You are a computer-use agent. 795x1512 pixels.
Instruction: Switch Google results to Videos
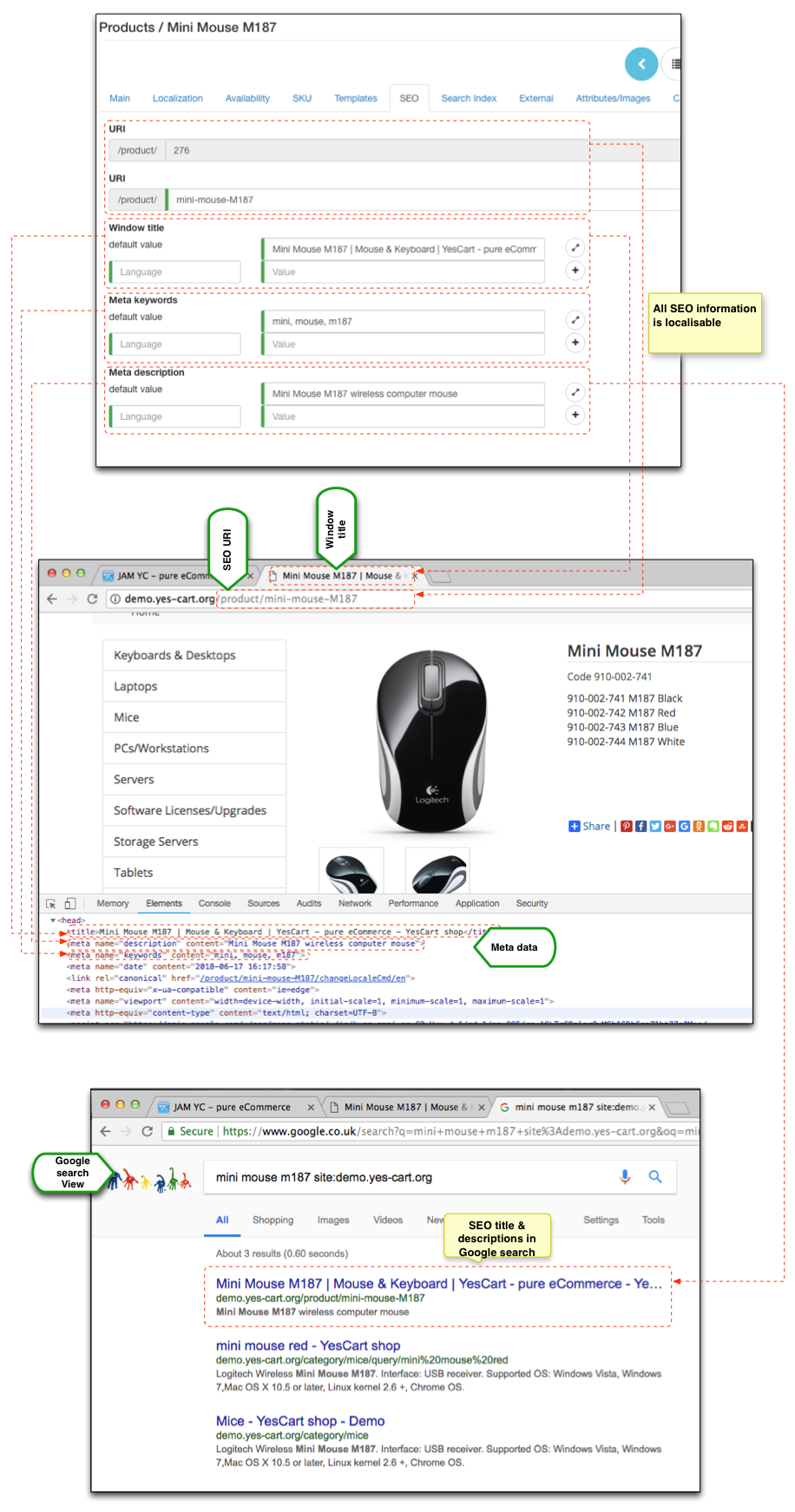pos(388,1220)
